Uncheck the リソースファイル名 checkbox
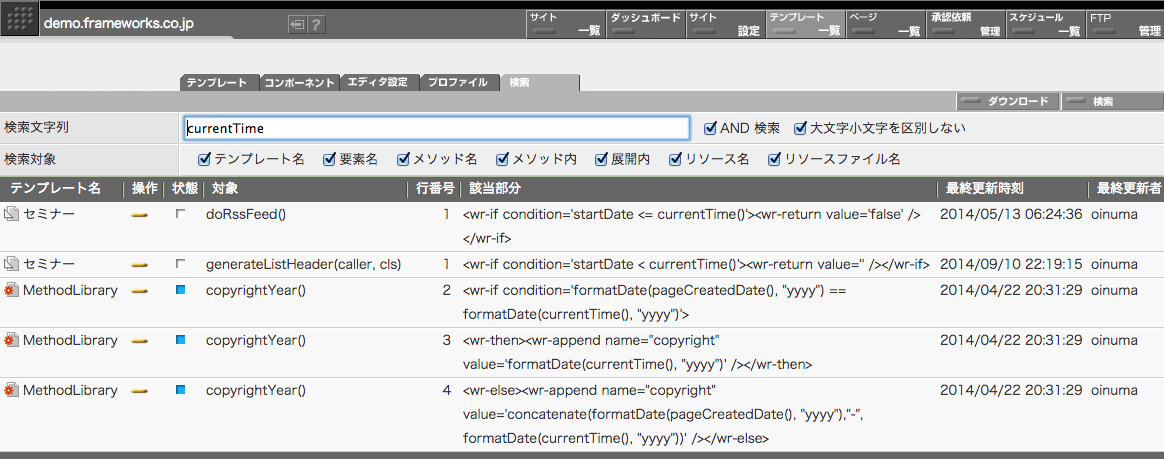The image size is (1164, 460). [774, 159]
